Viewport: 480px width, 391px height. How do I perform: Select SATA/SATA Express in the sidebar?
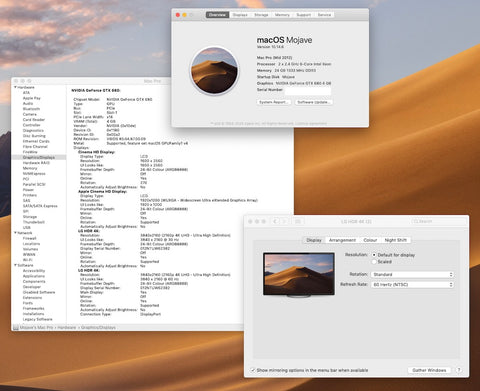click(40, 206)
